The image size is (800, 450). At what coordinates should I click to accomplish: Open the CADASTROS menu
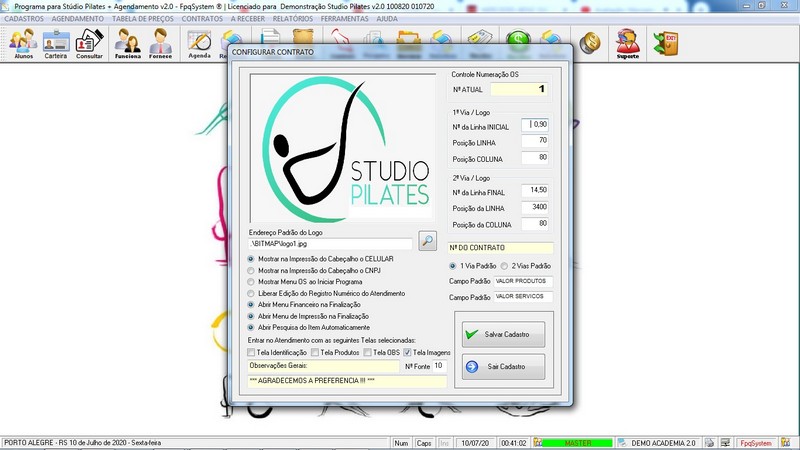(x=24, y=19)
